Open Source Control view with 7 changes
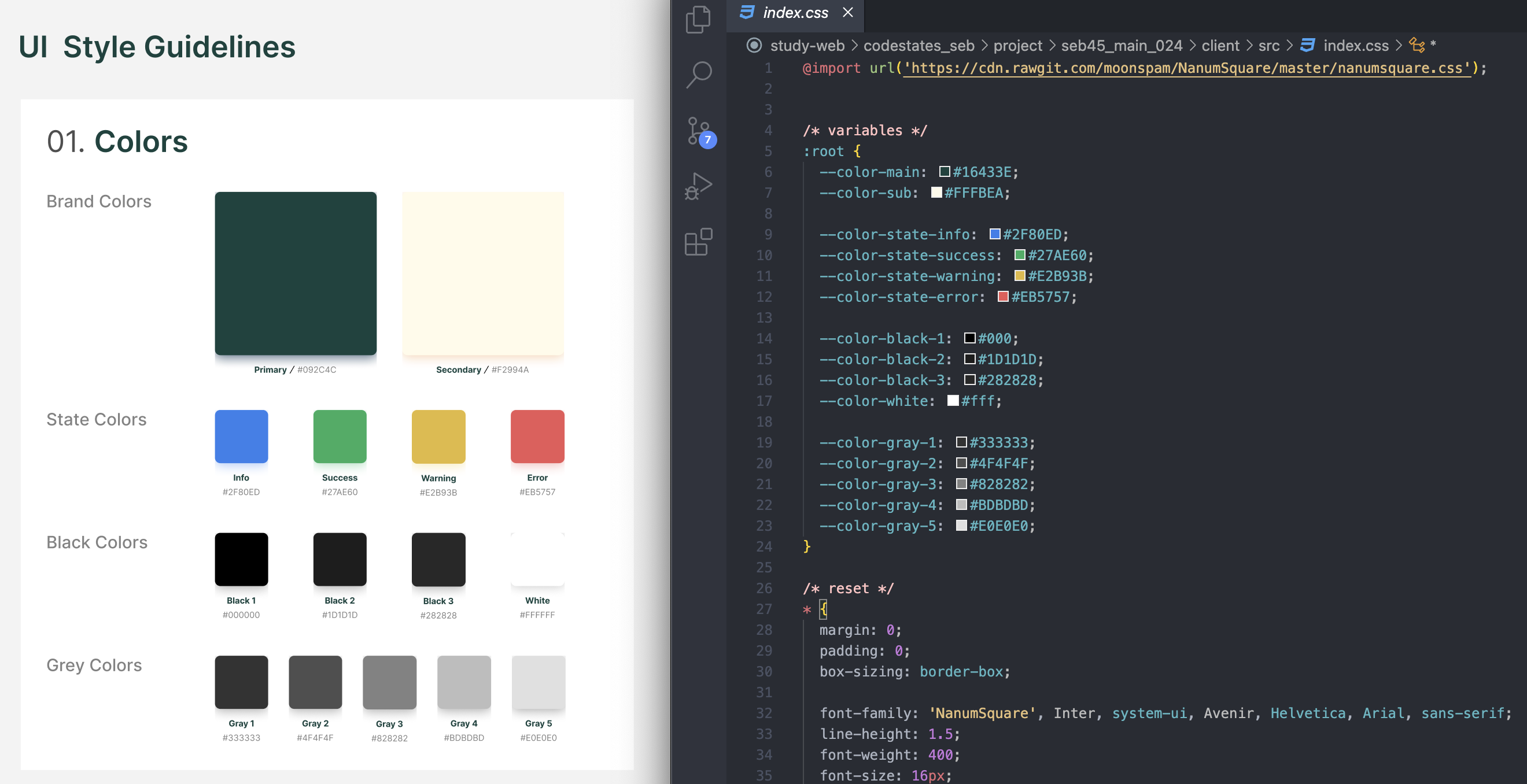 pos(700,132)
